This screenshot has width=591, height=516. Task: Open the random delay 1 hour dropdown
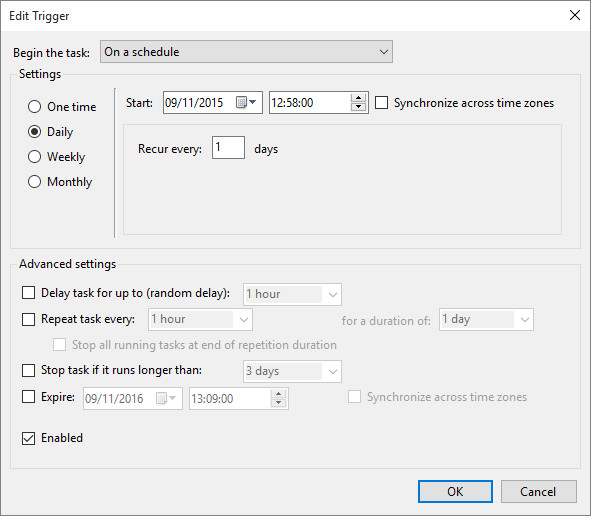tap(292, 294)
